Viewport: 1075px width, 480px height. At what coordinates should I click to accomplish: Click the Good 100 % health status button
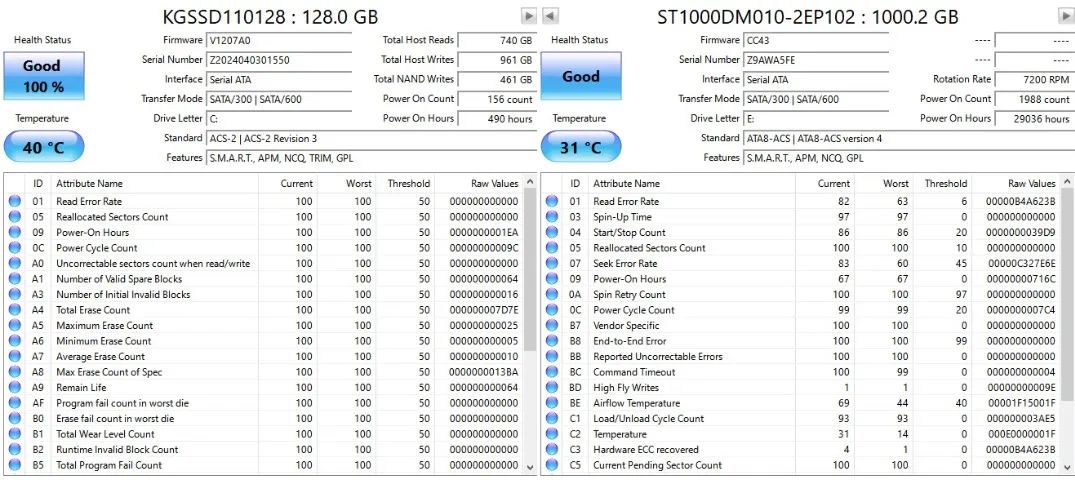[43, 76]
